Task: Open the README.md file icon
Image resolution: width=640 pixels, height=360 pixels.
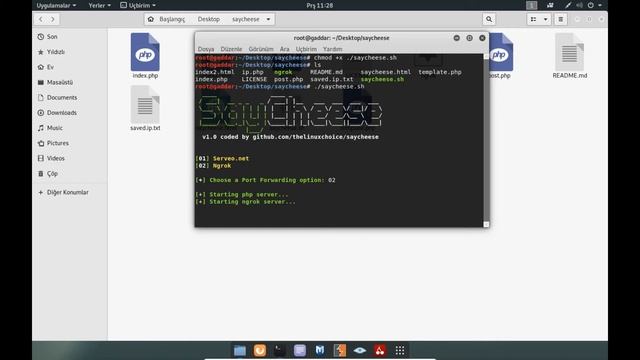Action: point(569,52)
